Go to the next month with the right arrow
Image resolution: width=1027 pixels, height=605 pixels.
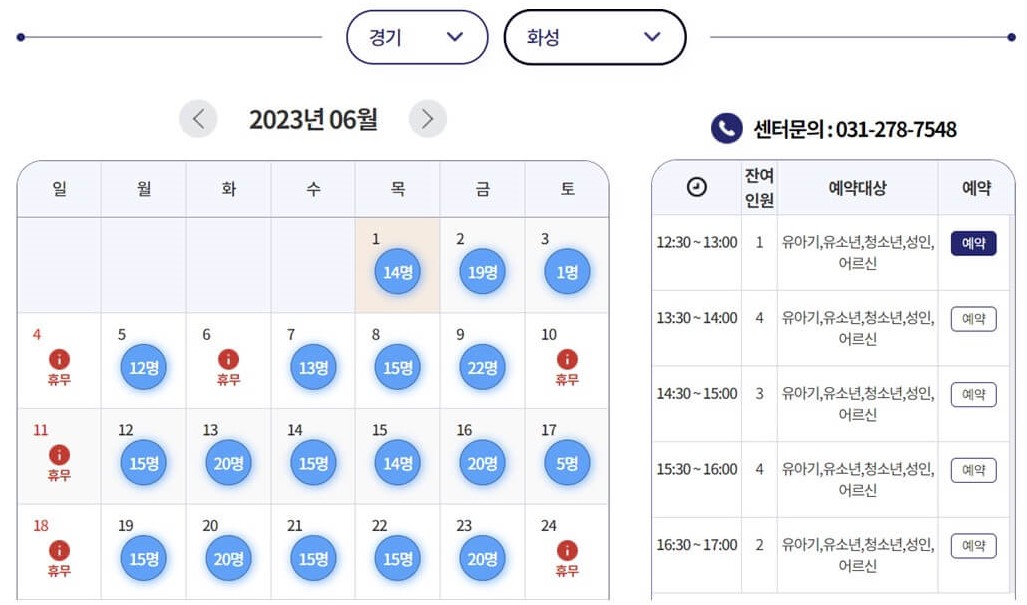428,118
